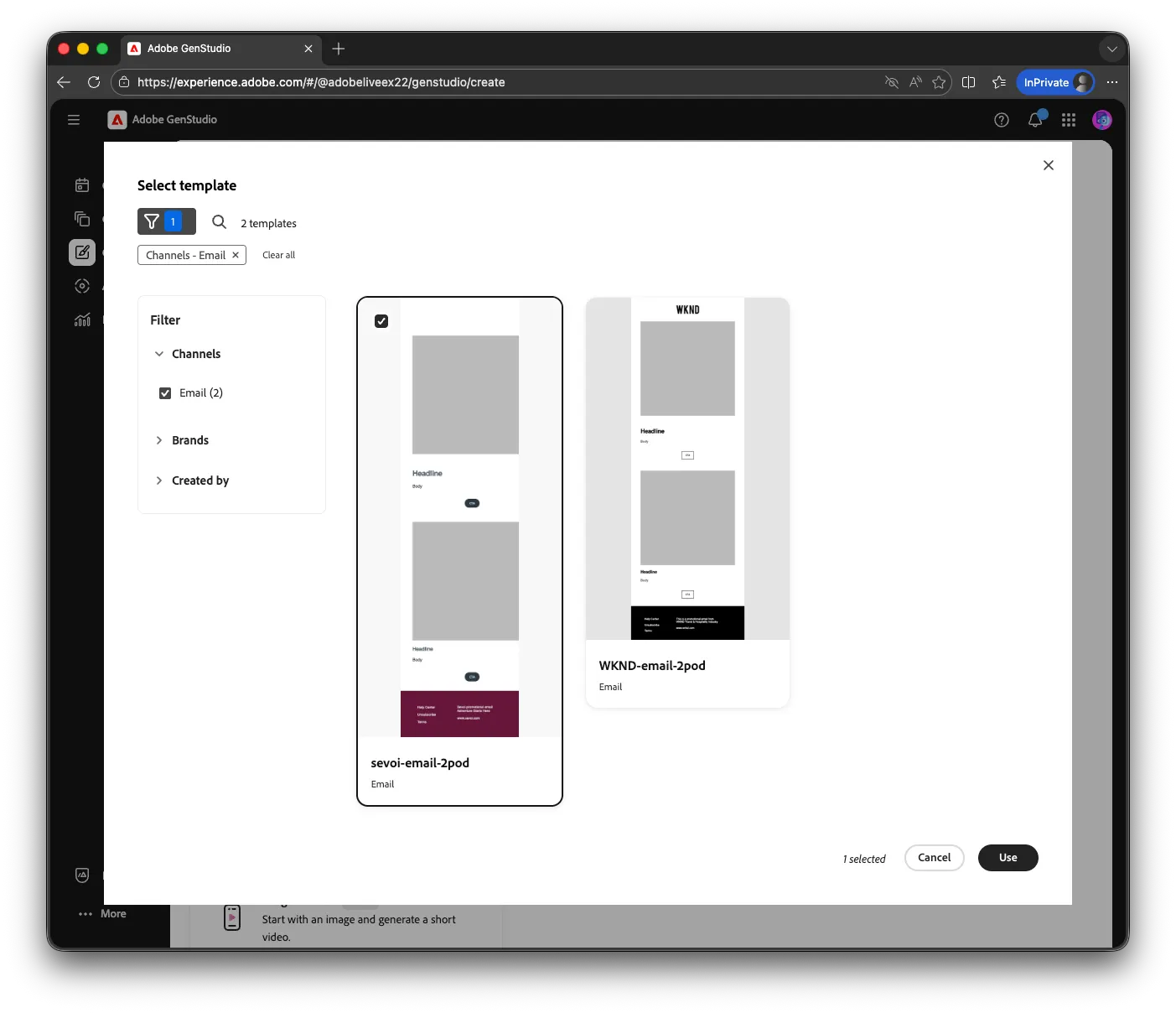Viewport: 1176px width, 1013px height.
Task: Click the '1 selected' status text
Action: point(864,859)
